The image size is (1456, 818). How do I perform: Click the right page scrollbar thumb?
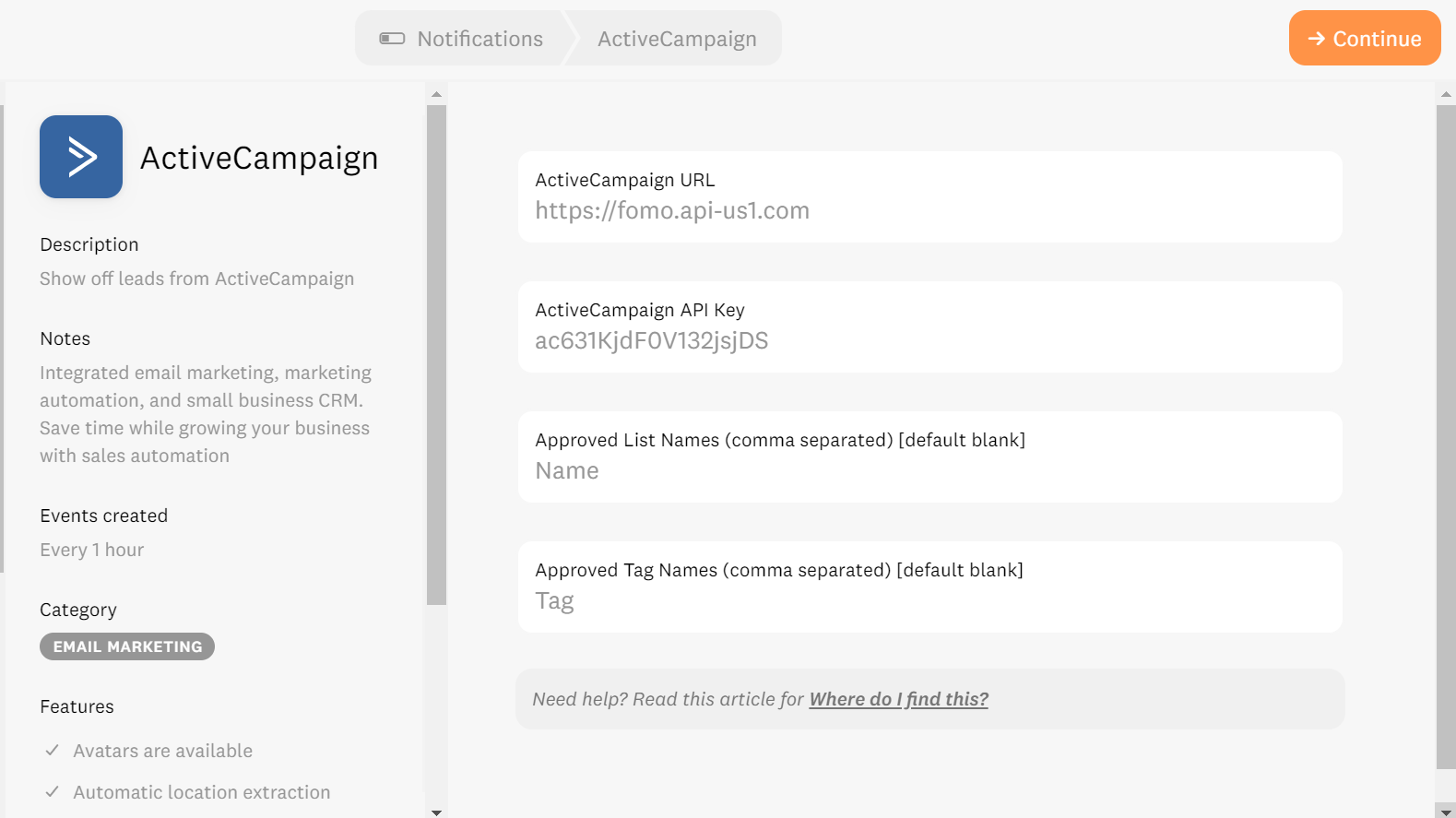coord(1446,437)
